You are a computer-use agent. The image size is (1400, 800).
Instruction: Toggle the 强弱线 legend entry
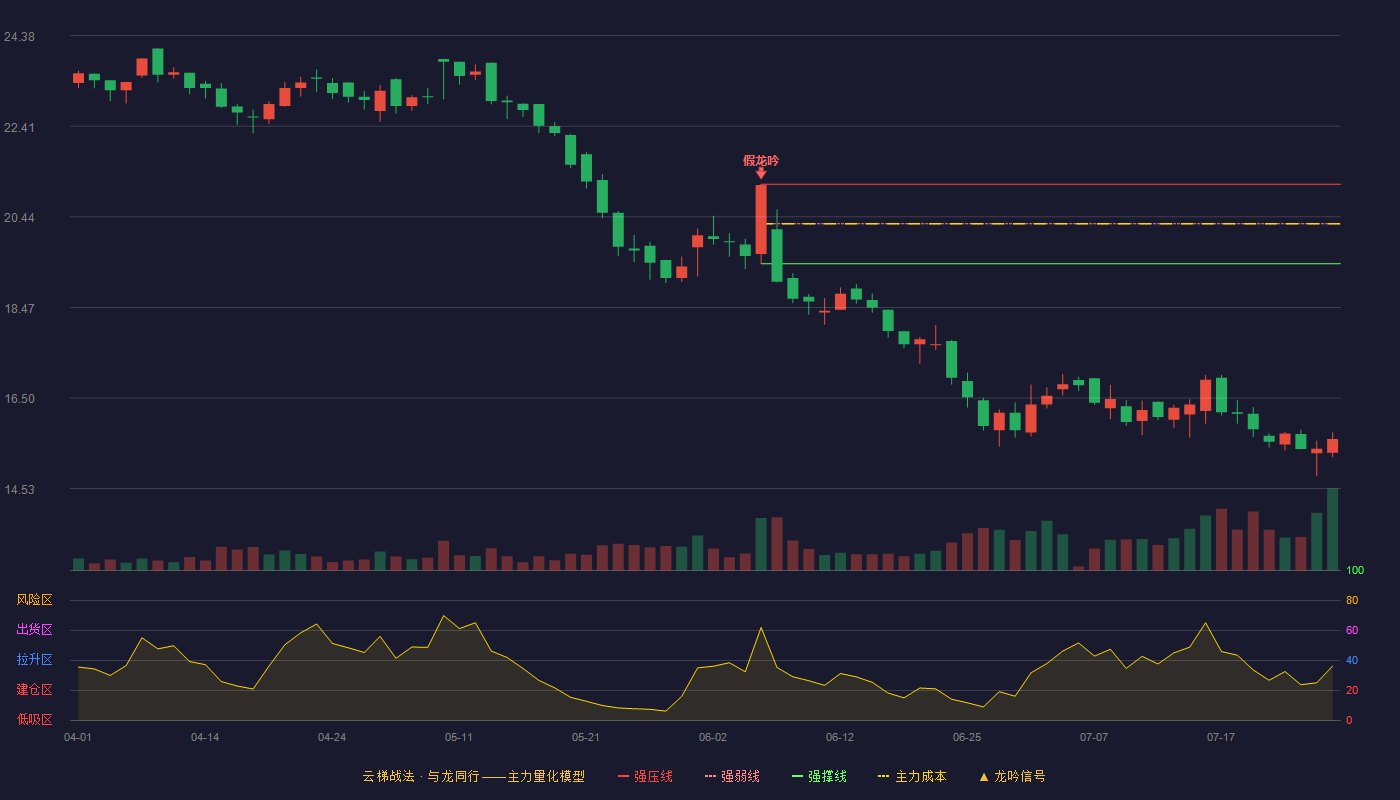pyautogui.click(x=732, y=776)
